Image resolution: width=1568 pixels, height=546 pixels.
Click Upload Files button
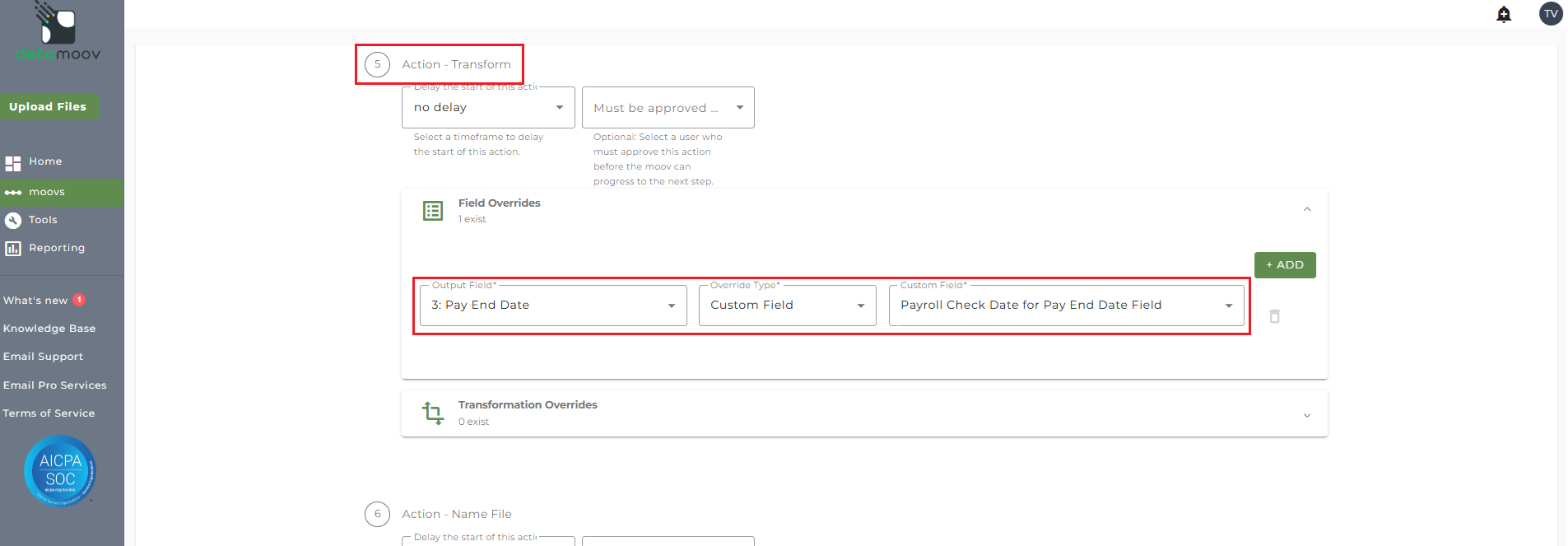[x=49, y=107]
